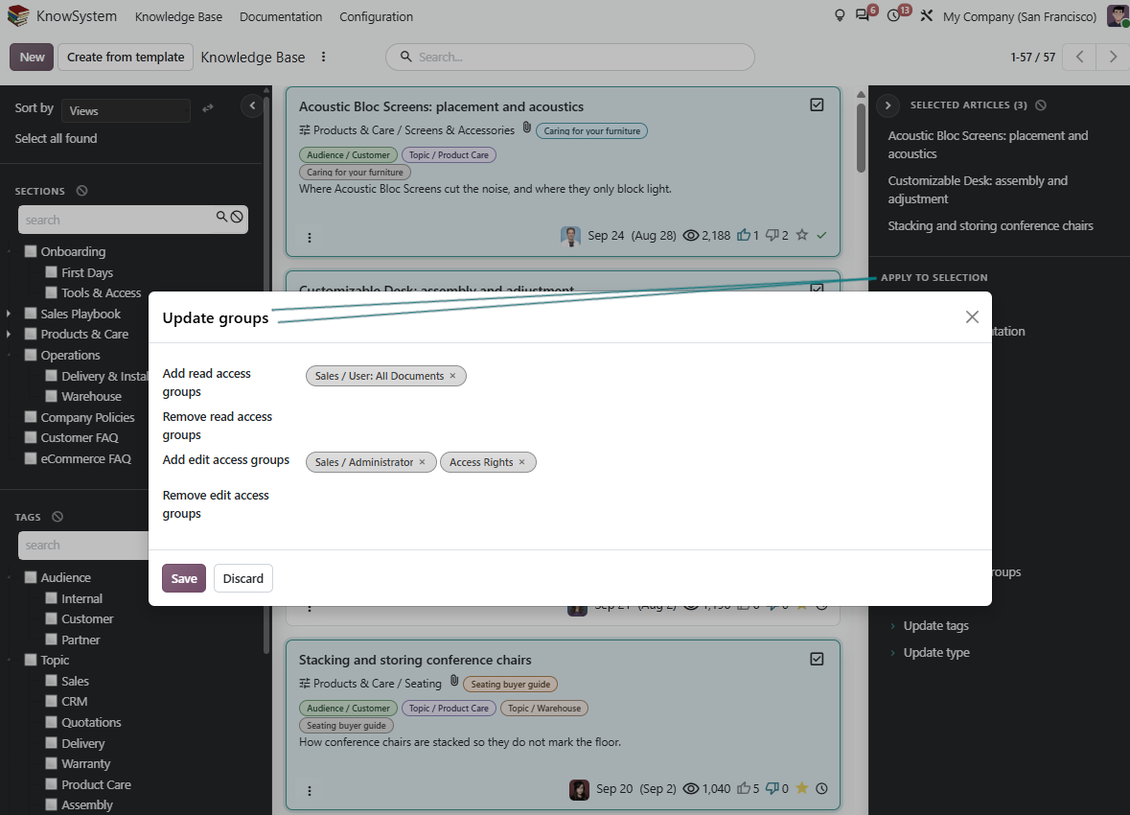Viewport: 1130px width, 815px height.
Task: Click the article list vertical scrollbar
Action: point(860,138)
